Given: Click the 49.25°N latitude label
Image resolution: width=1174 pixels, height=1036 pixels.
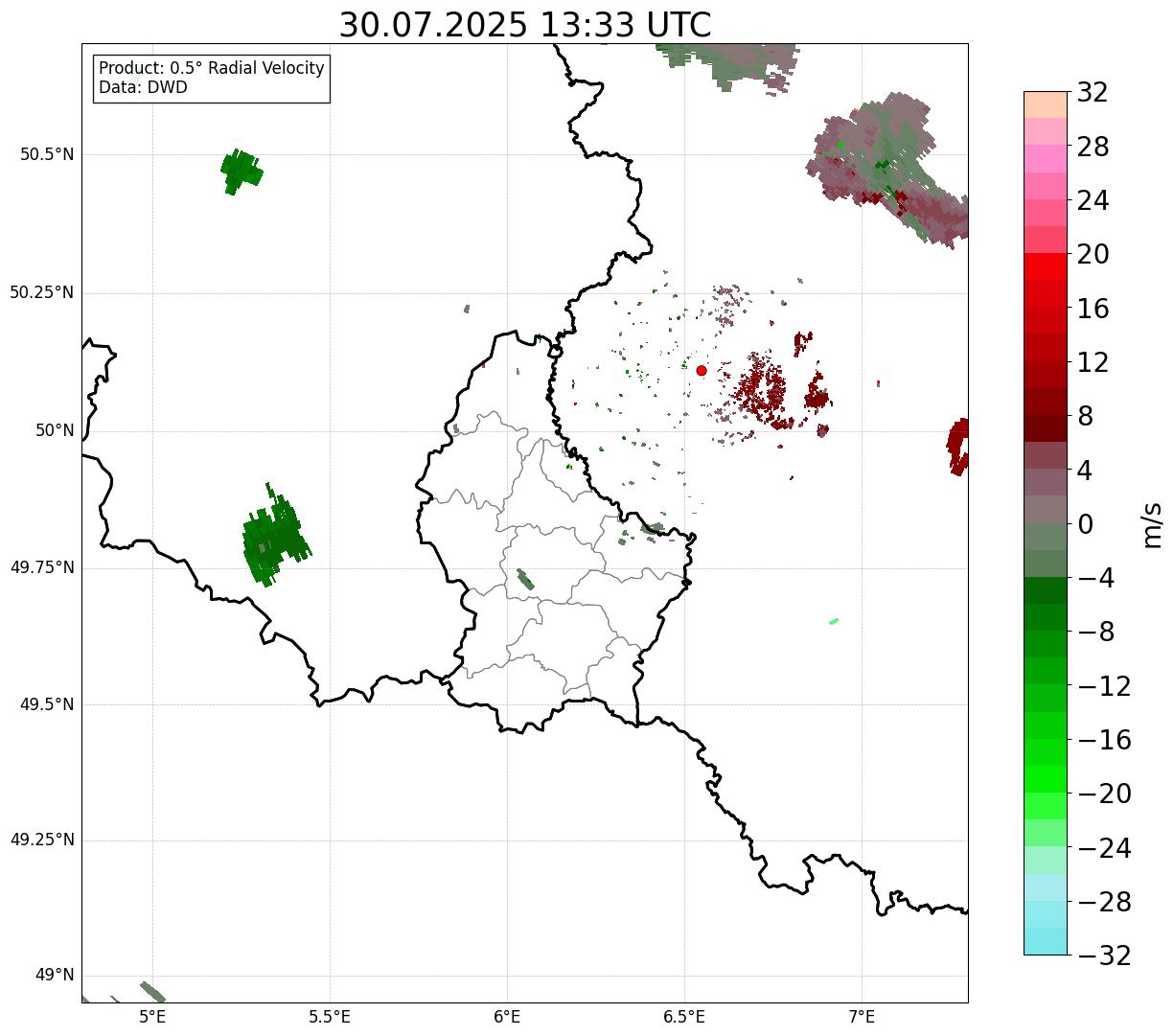Looking at the screenshot, I should (42, 840).
